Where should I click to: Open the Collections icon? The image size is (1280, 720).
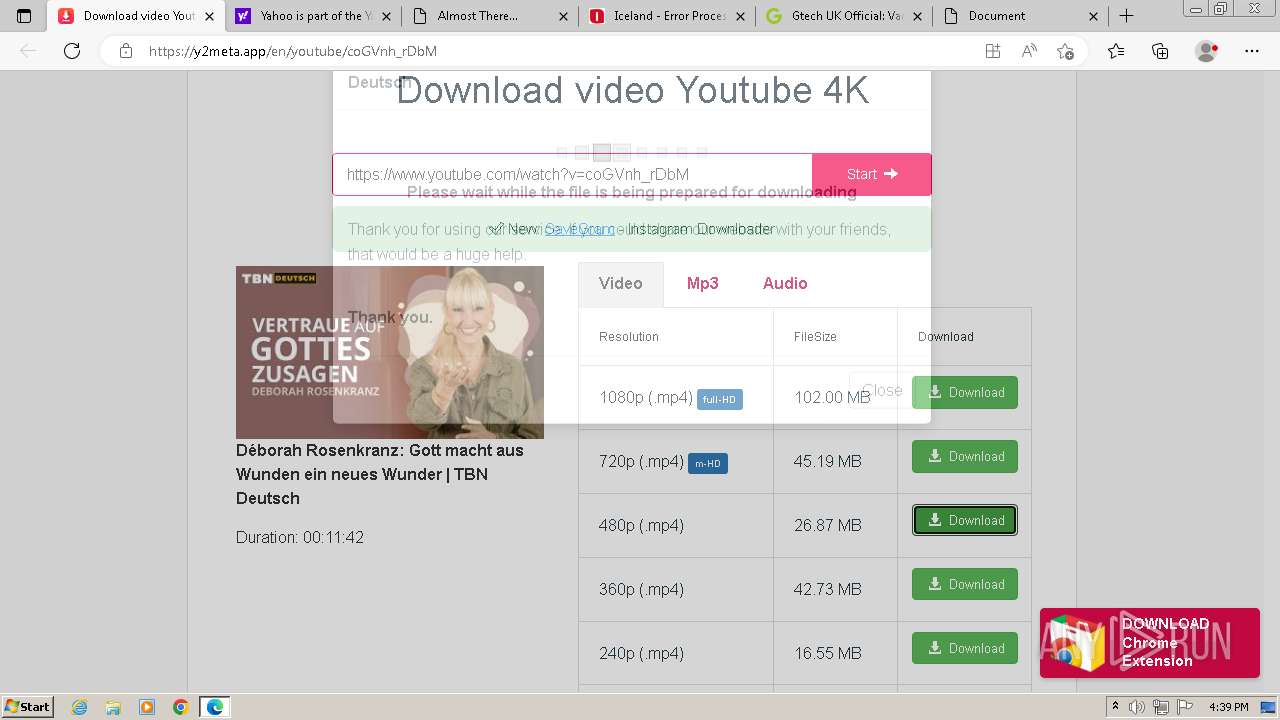click(1160, 51)
